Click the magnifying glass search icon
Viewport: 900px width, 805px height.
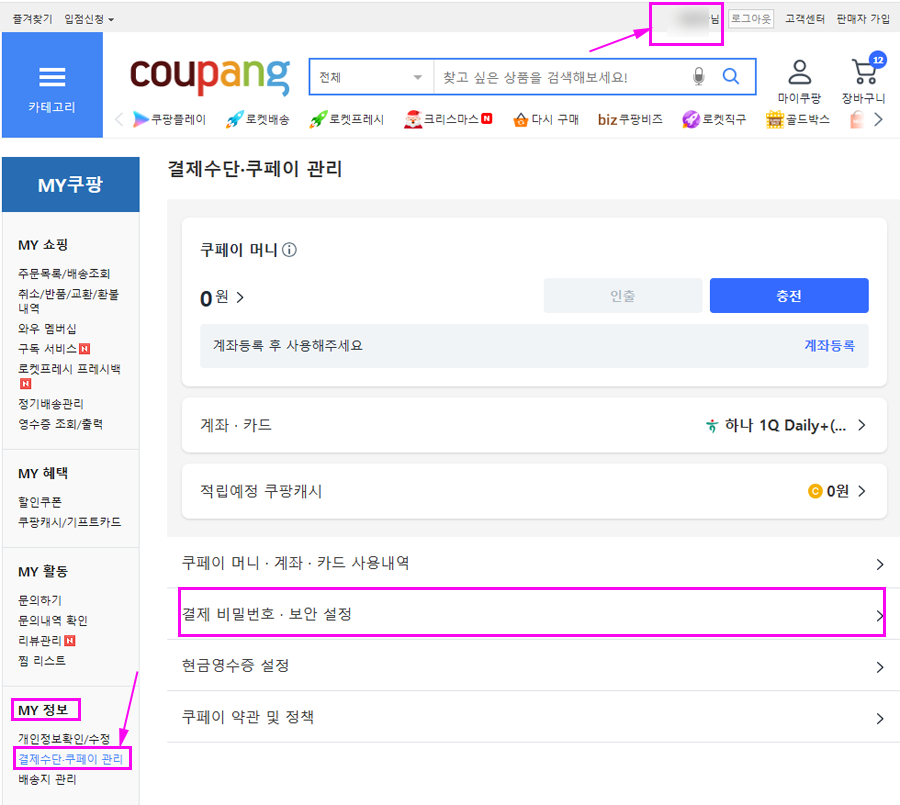click(x=731, y=77)
